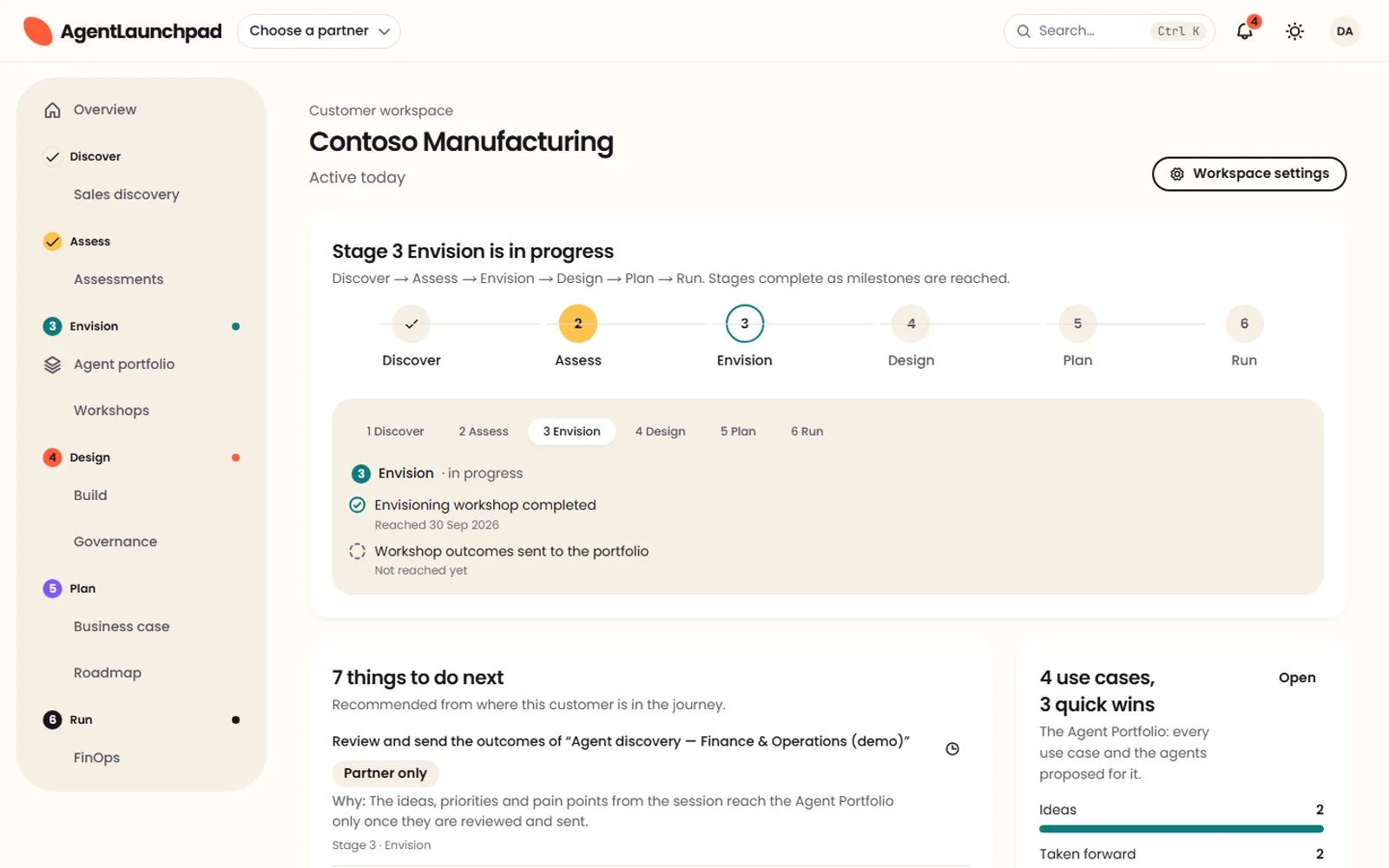
Task: Collapse the Design section in sidebar
Action: [142, 457]
